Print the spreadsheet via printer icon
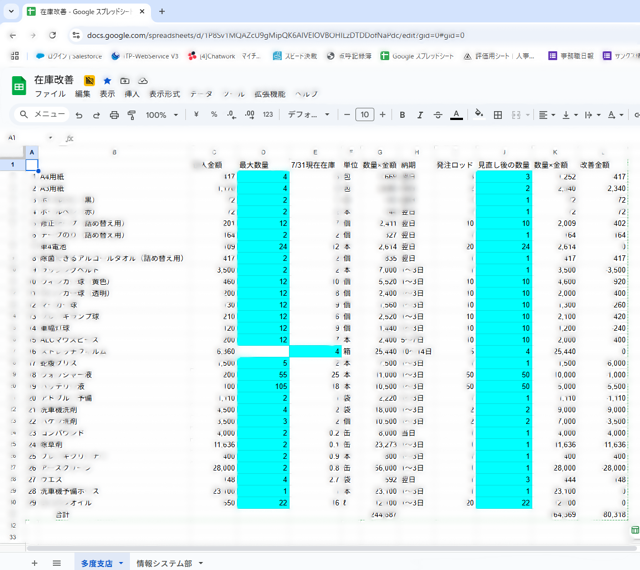The width and height of the screenshot is (640, 570). tap(114, 115)
